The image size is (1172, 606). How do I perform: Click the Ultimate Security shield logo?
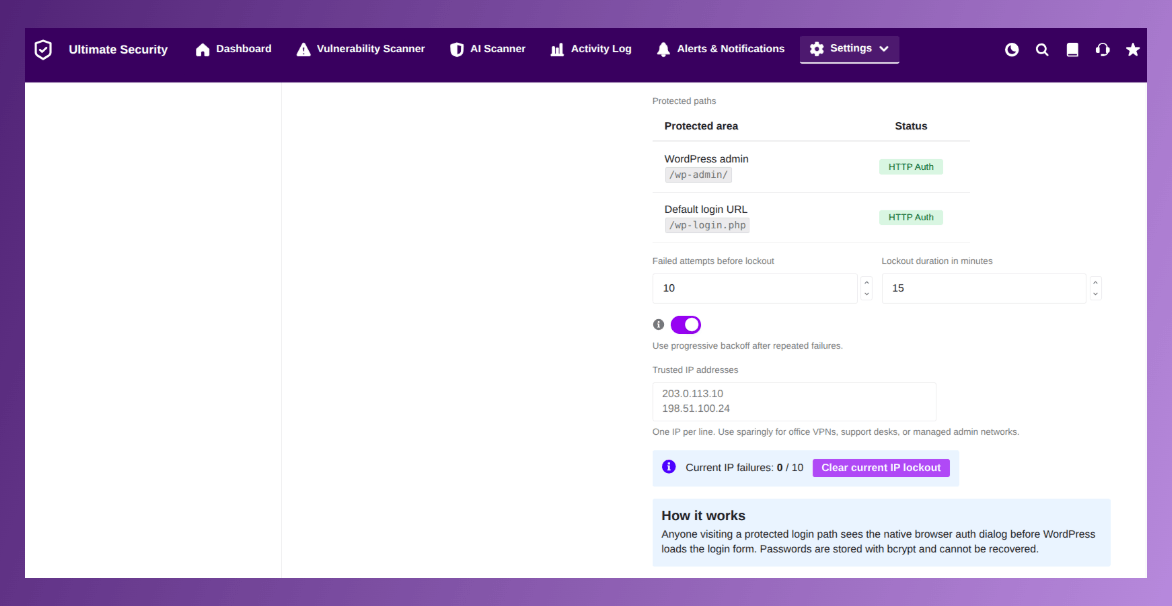pyautogui.click(x=43, y=50)
